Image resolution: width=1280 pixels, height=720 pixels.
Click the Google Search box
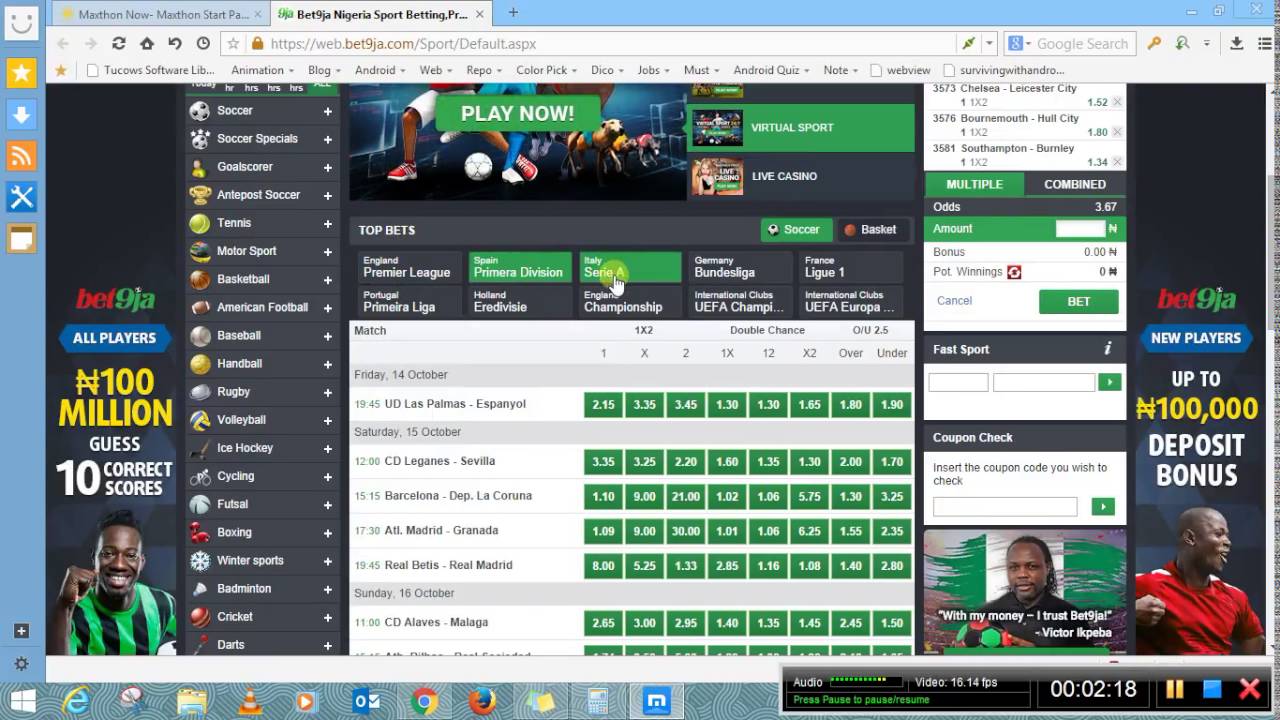click(x=1083, y=44)
